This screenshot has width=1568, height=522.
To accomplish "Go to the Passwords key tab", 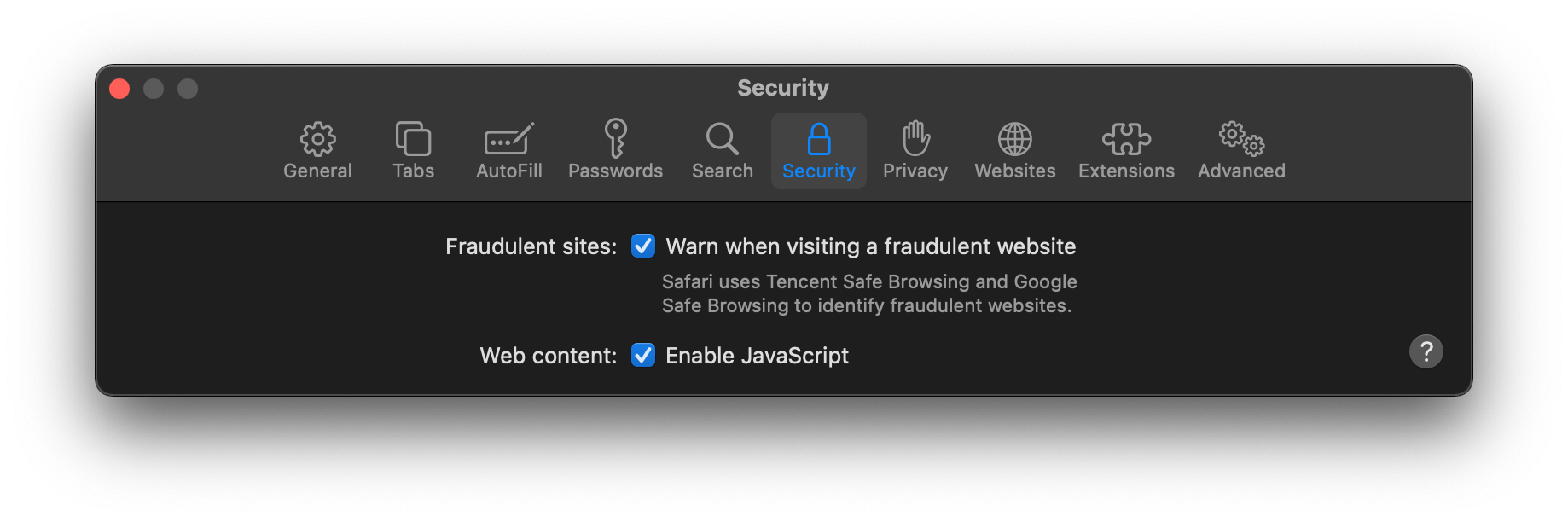I will (615, 150).
